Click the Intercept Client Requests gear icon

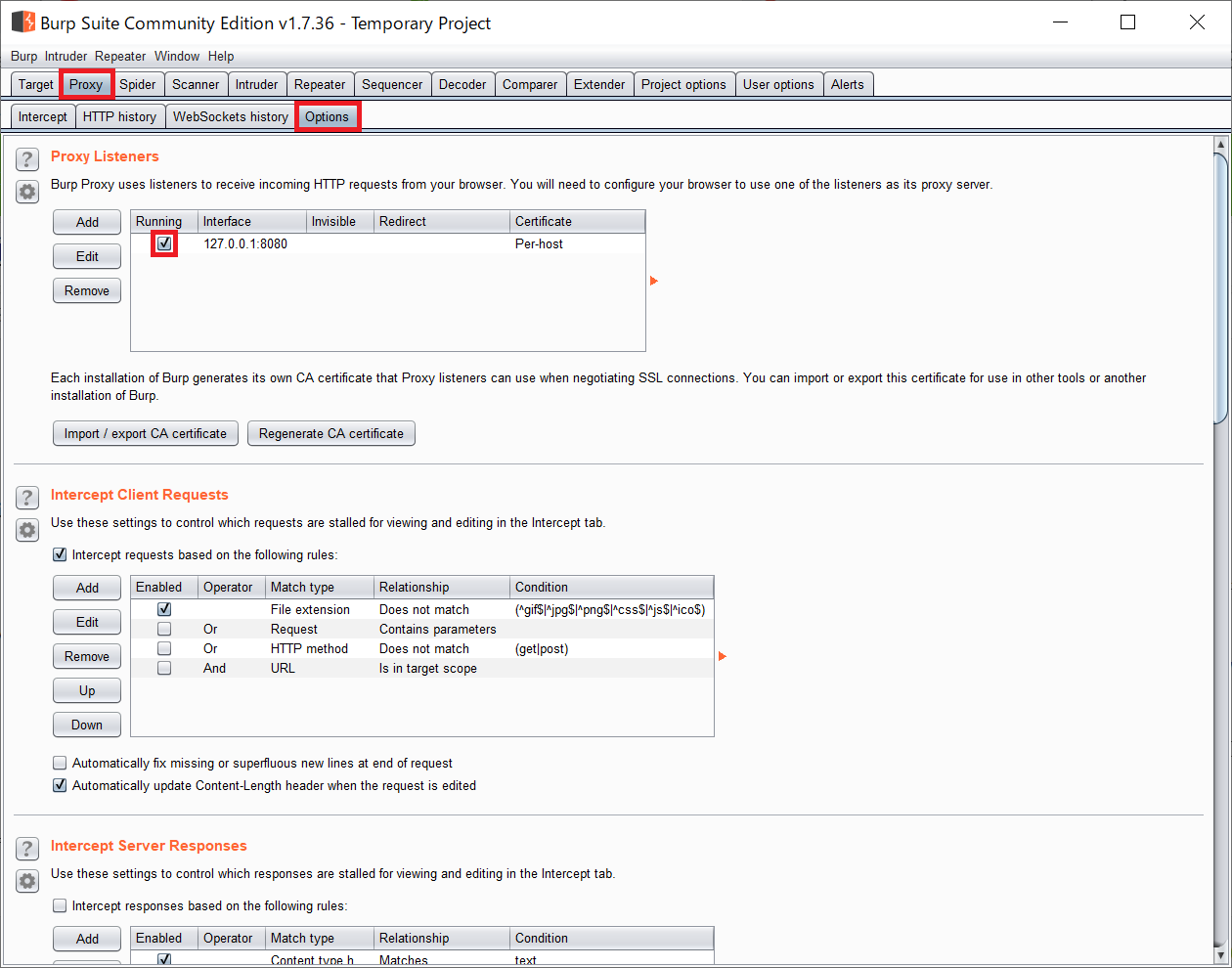pos(26,530)
